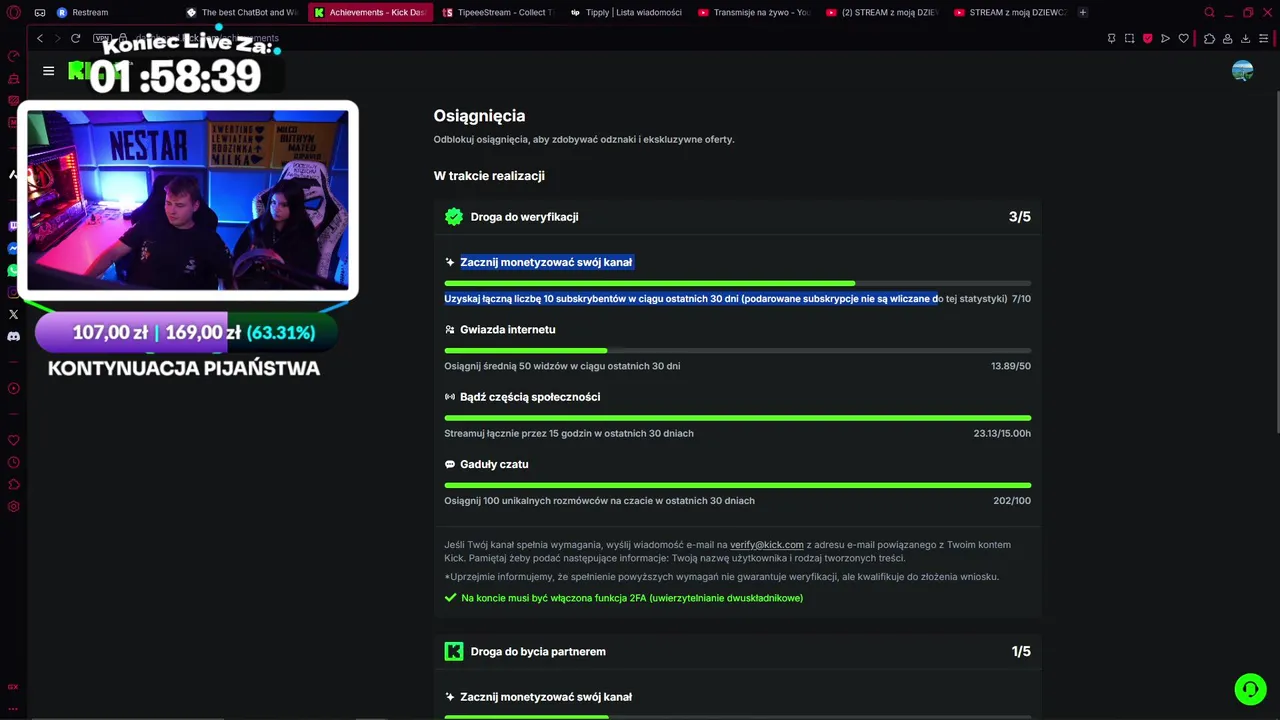The height and width of the screenshot is (720, 1280).
Task: Open WhatsApp from the browser sidebar
Action: [14, 271]
